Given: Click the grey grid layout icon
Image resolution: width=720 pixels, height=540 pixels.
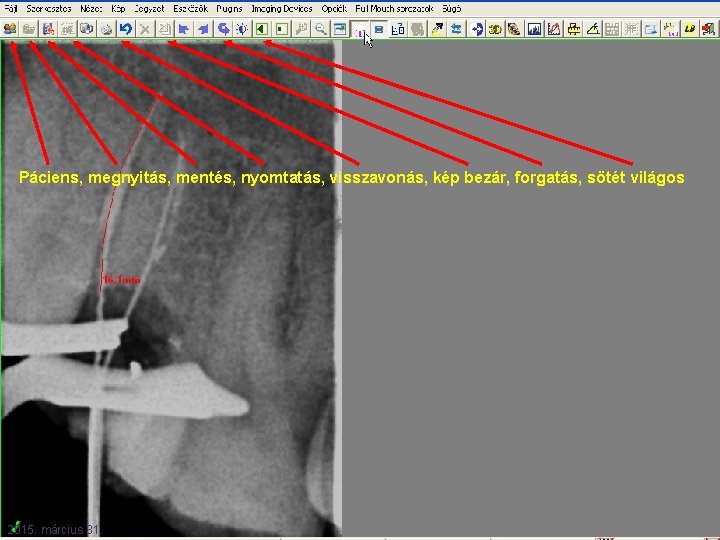Looking at the screenshot, I should (612, 29).
